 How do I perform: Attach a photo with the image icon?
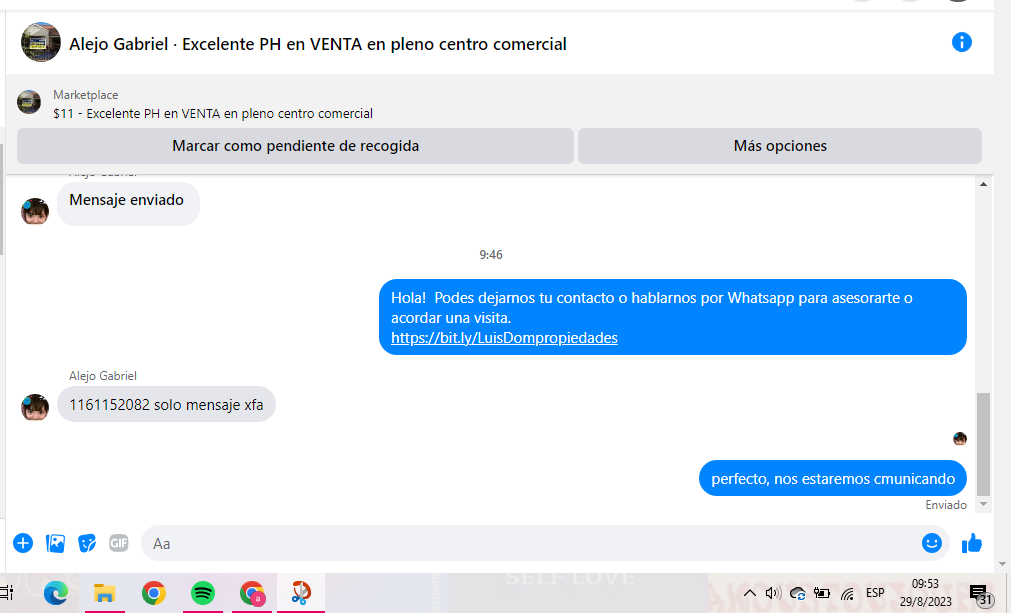coord(55,543)
